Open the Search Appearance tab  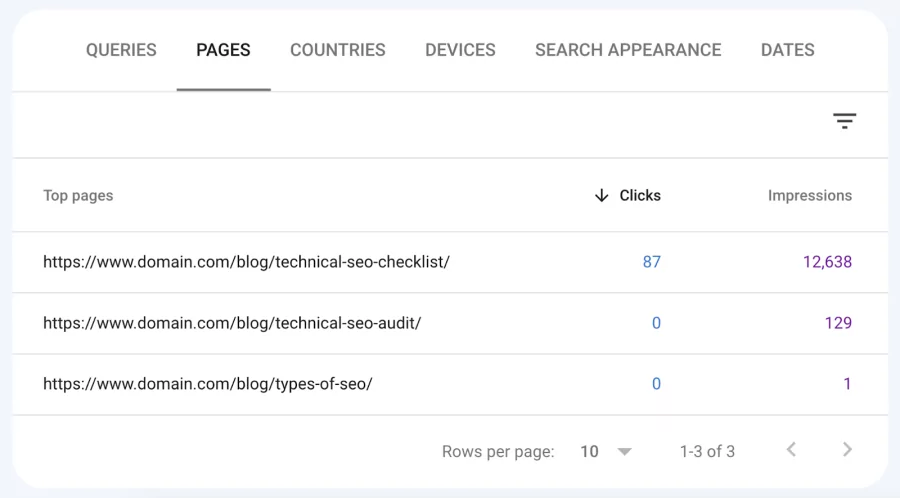627,50
